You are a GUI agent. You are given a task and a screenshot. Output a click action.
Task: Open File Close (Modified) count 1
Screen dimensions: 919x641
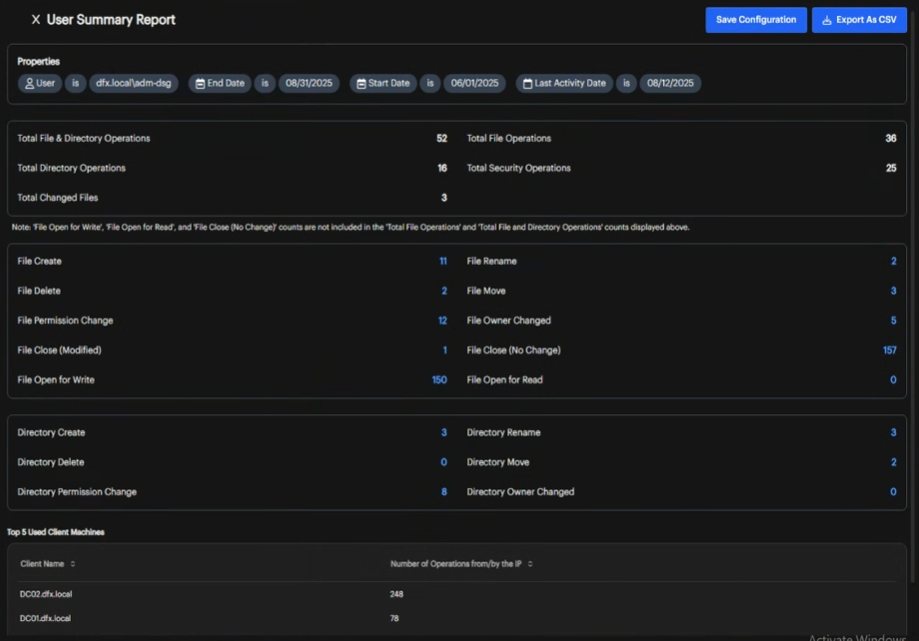tap(445, 350)
